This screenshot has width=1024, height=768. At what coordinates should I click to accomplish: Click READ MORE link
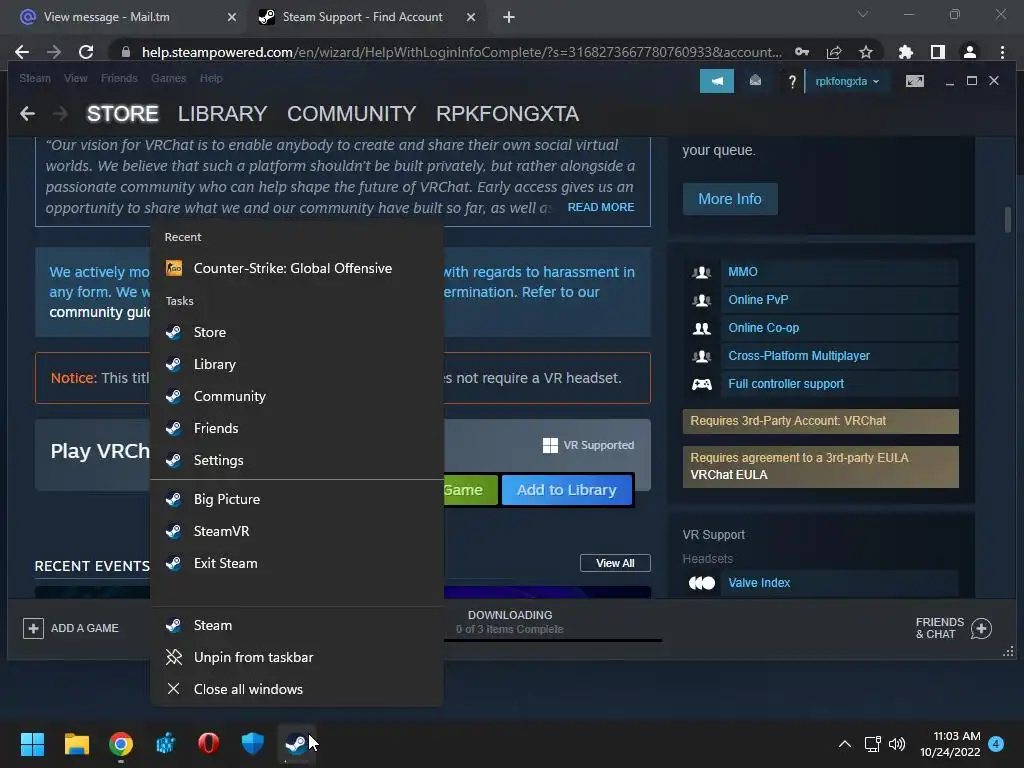(x=600, y=207)
